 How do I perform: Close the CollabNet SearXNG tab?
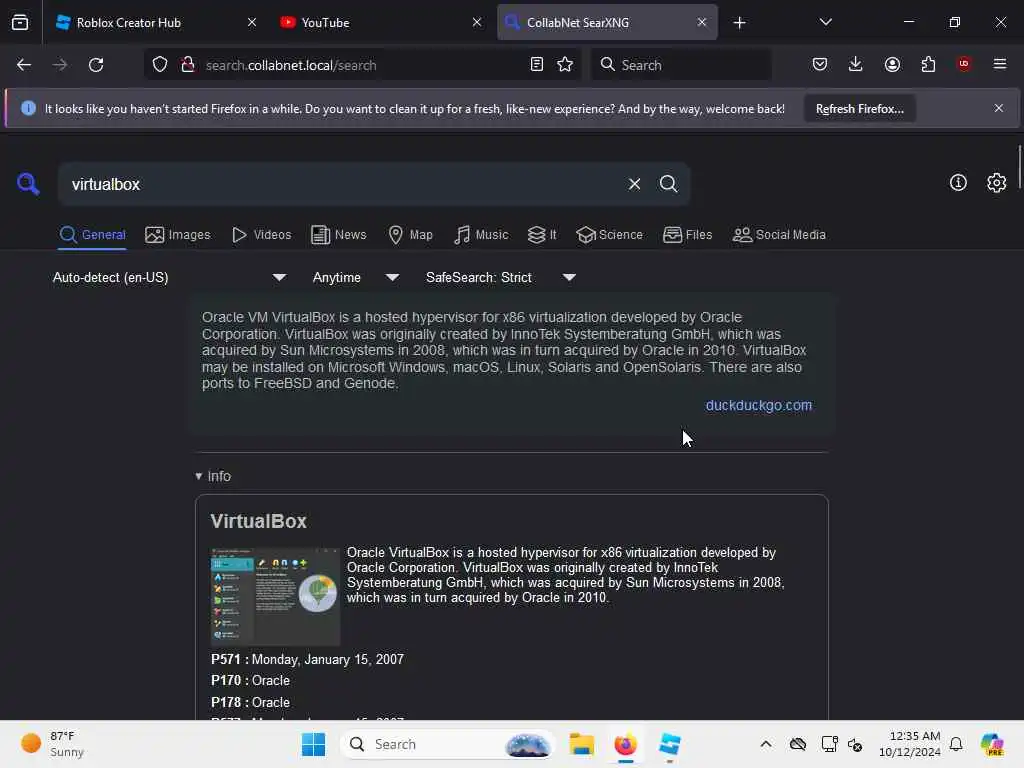click(x=701, y=22)
